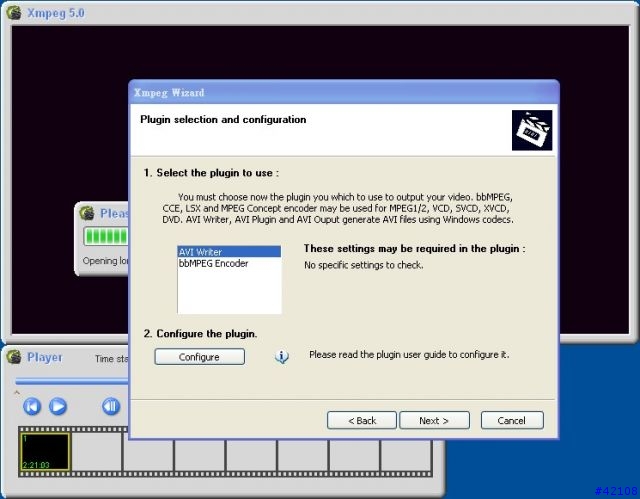Jump to start with previous button in Player

coord(32,406)
